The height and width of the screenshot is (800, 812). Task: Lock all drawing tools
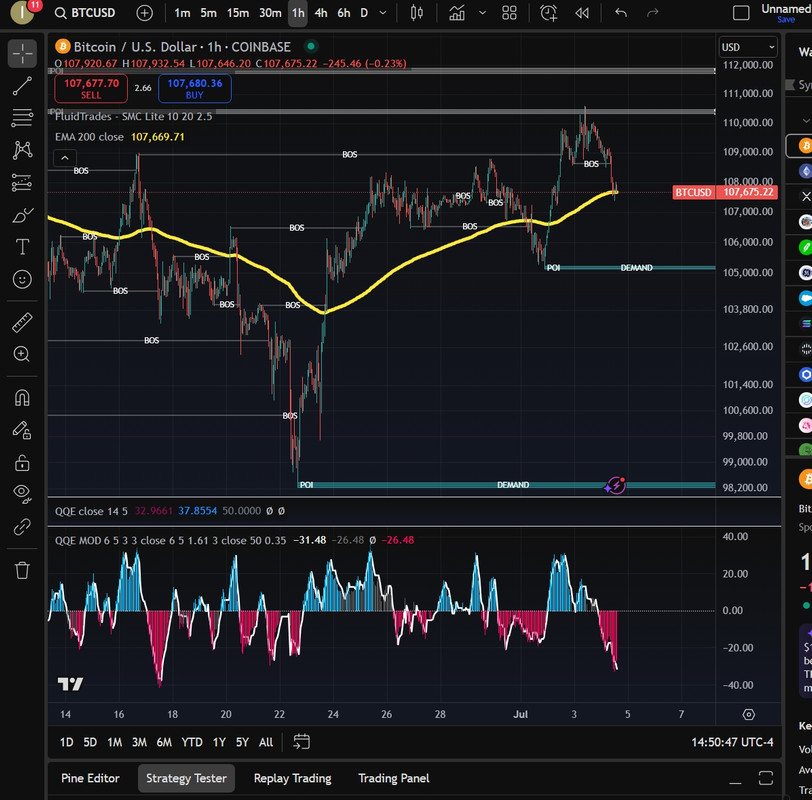click(22, 462)
